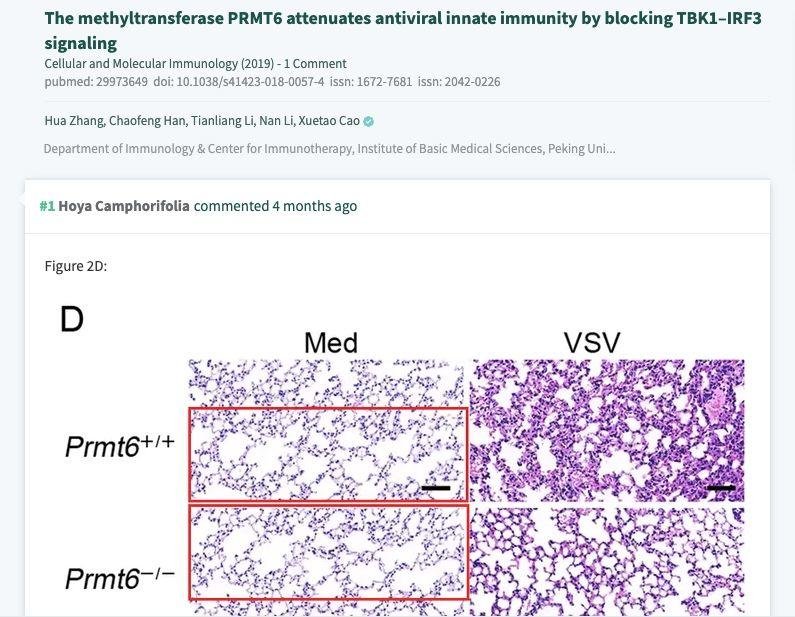Click the #1 comment anchor number
795x617 pixels.
pyautogui.click(x=47, y=206)
